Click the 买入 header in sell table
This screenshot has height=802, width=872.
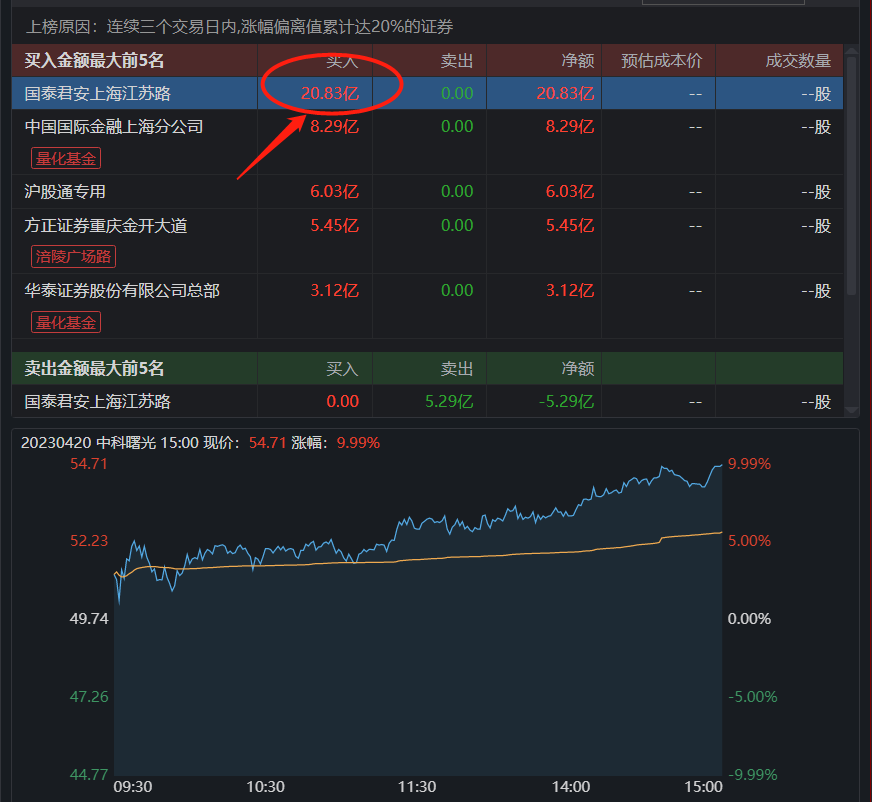[x=342, y=368]
